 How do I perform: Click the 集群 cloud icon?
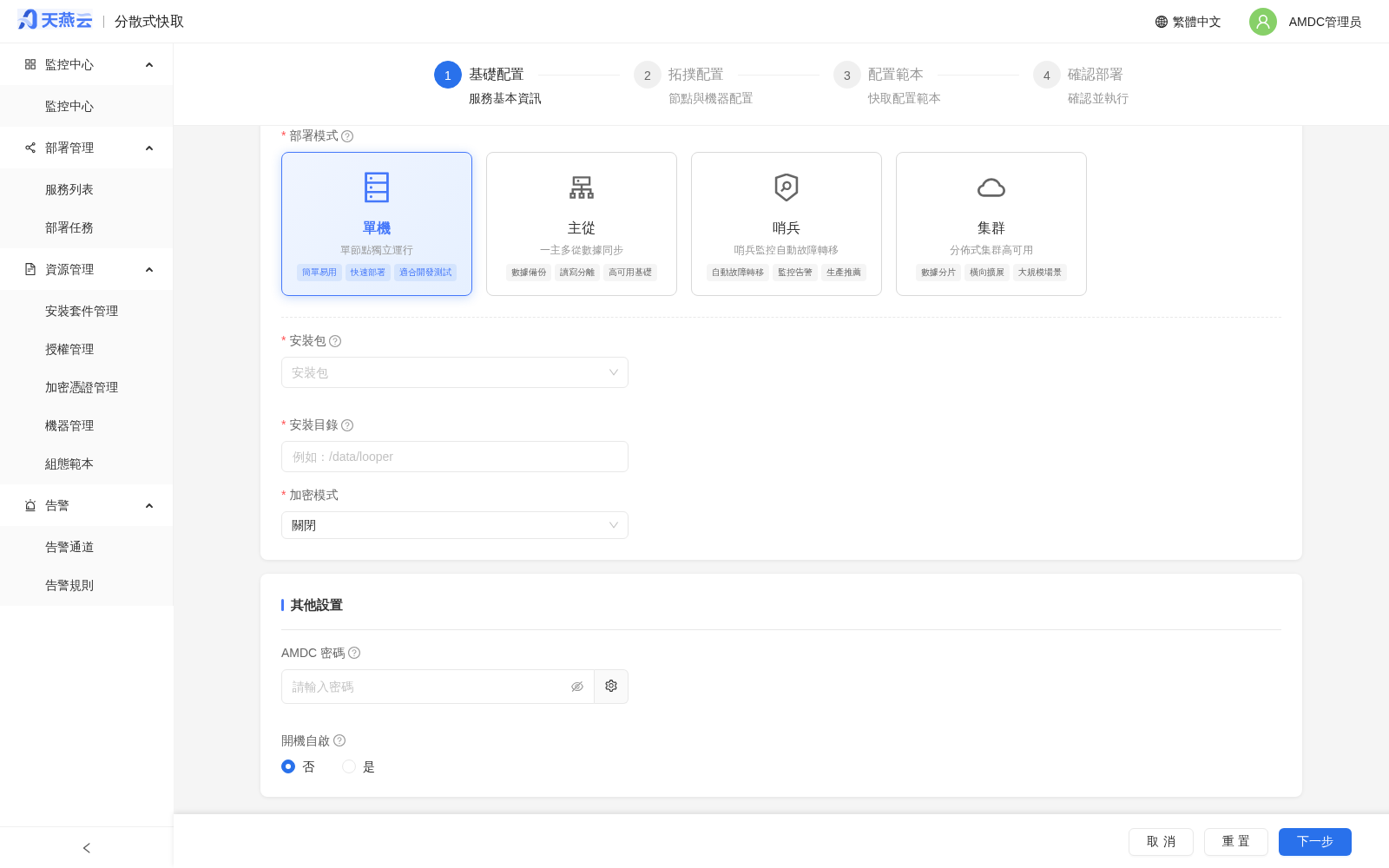coord(991,187)
